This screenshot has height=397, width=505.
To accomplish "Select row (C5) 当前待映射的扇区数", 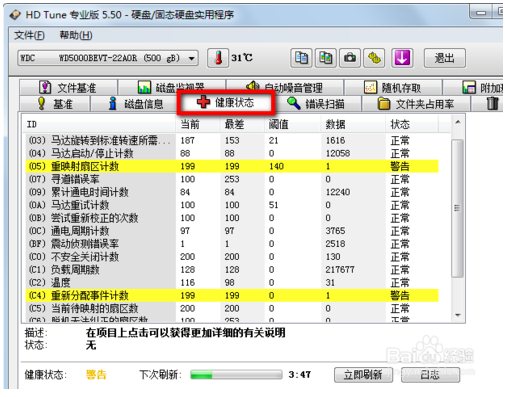I will coord(232,308).
